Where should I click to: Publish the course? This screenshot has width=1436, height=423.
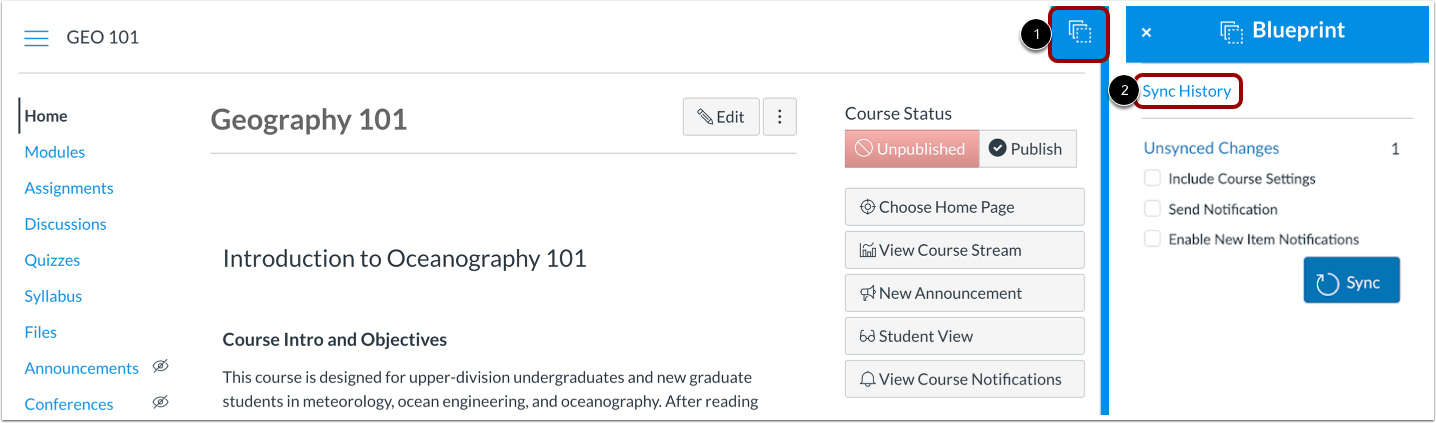coord(1026,149)
